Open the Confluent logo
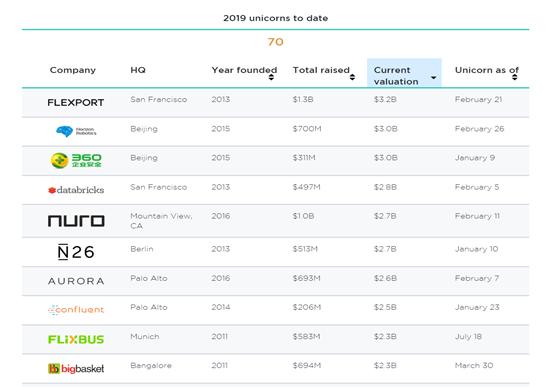554x387 pixels. [x=76, y=310]
